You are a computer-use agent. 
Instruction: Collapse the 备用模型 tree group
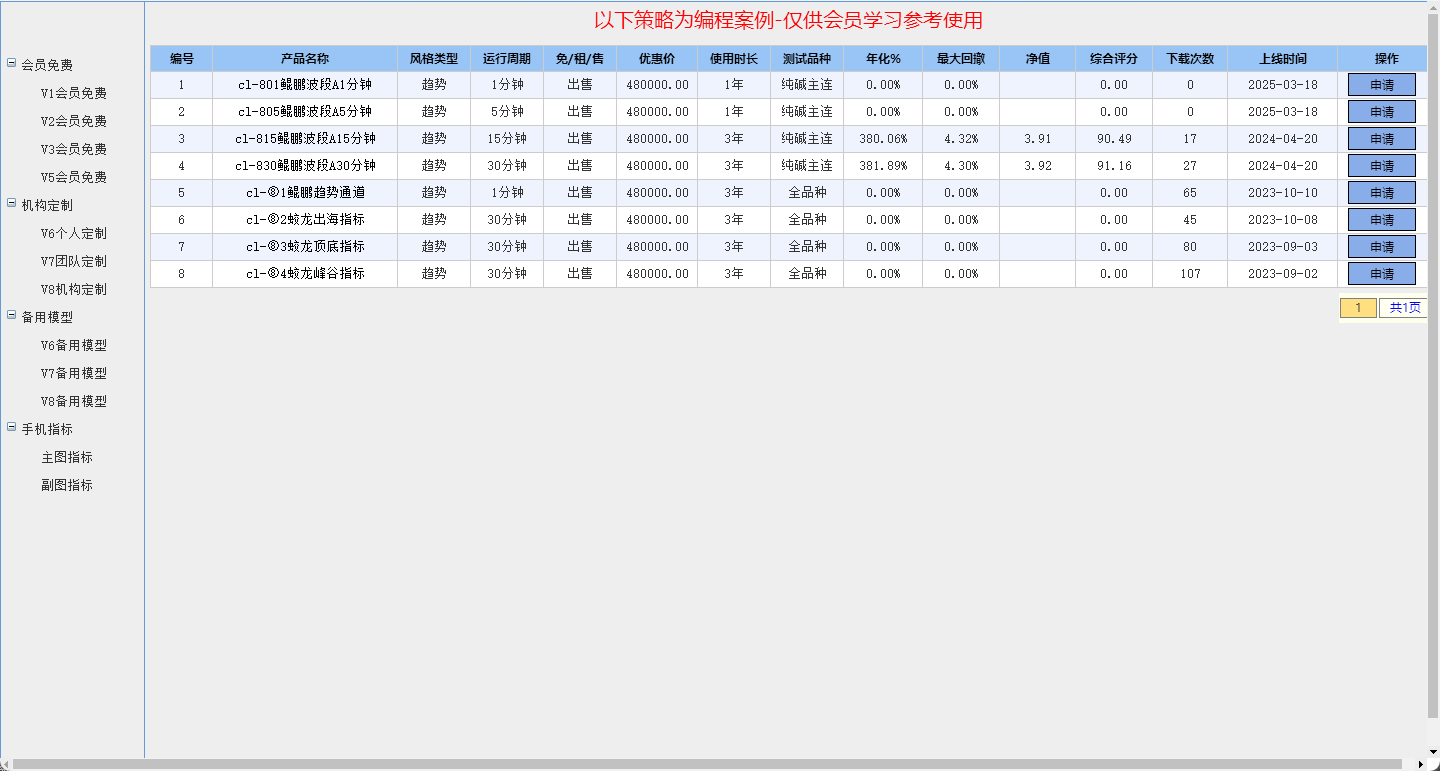click(11, 315)
